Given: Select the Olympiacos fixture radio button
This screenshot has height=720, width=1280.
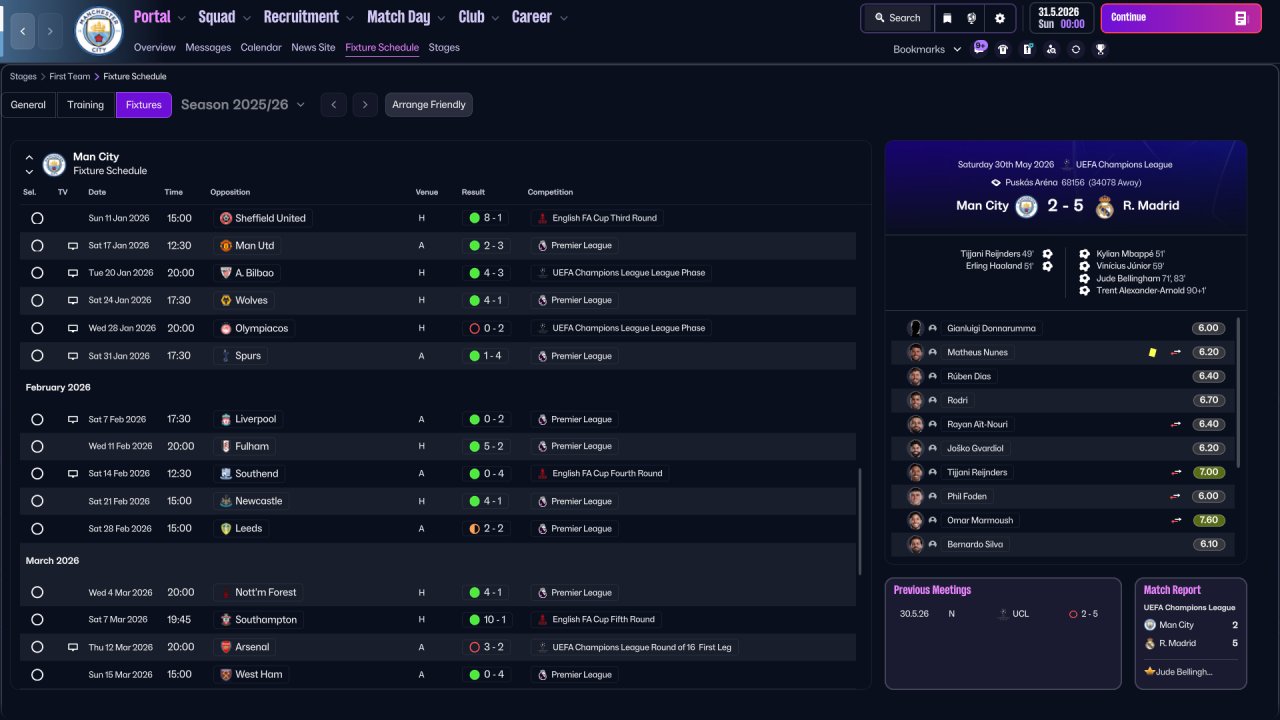Looking at the screenshot, I should pos(37,328).
